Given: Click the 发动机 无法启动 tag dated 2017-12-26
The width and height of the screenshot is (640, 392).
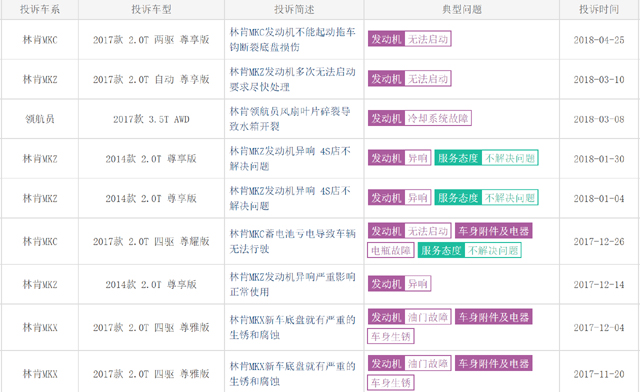Looking at the screenshot, I should (x=409, y=231).
